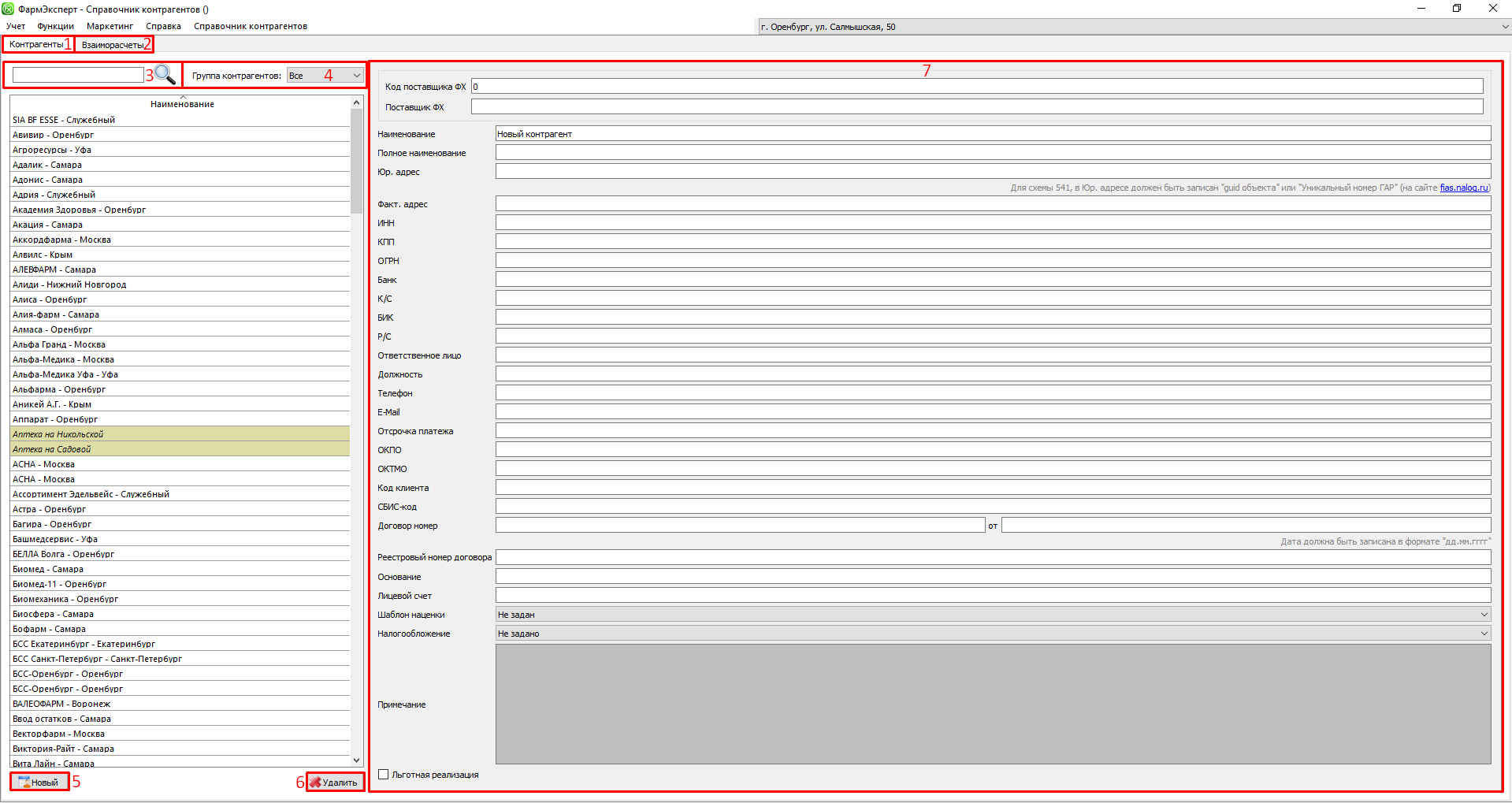
Task: Click the ИНН input field
Action: [x=992, y=223]
